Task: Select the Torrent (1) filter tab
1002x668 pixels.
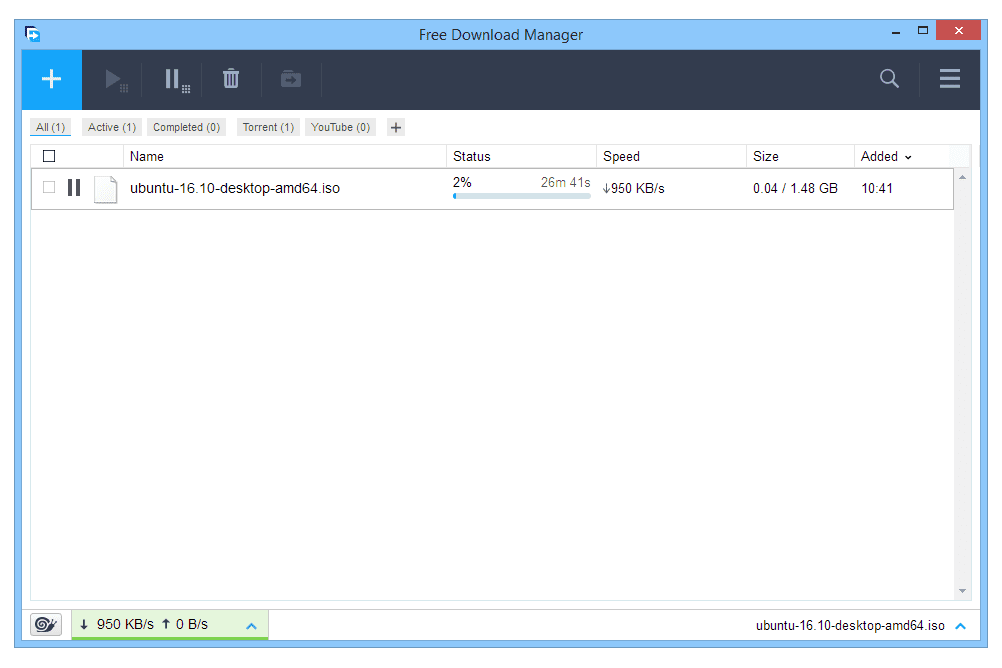Action: [268, 127]
